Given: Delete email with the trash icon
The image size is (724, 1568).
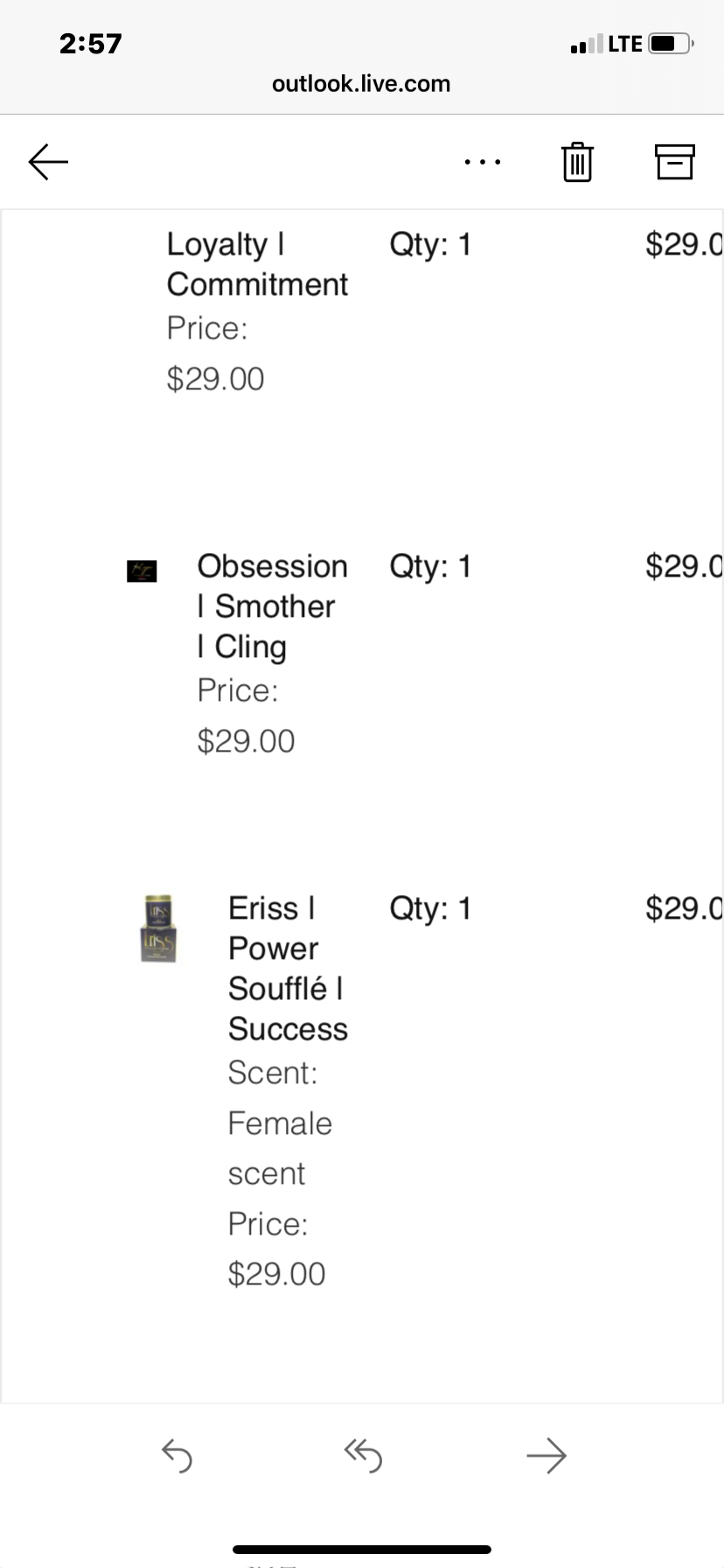Looking at the screenshot, I should tap(577, 162).
